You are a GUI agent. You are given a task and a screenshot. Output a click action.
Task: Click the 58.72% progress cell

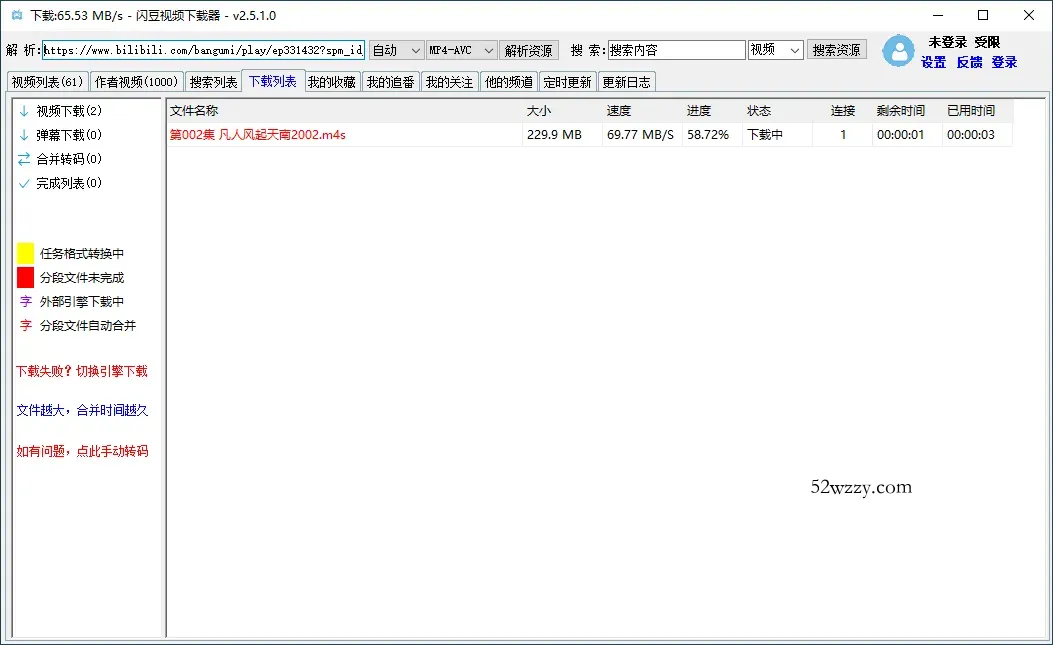click(x=713, y=135)
